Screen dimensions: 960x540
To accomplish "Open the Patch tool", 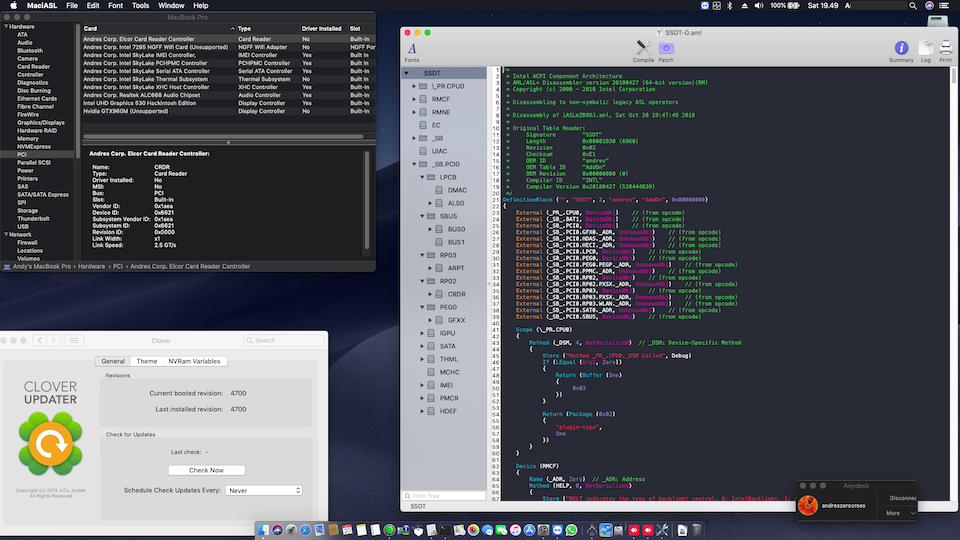I will point(666,49).
